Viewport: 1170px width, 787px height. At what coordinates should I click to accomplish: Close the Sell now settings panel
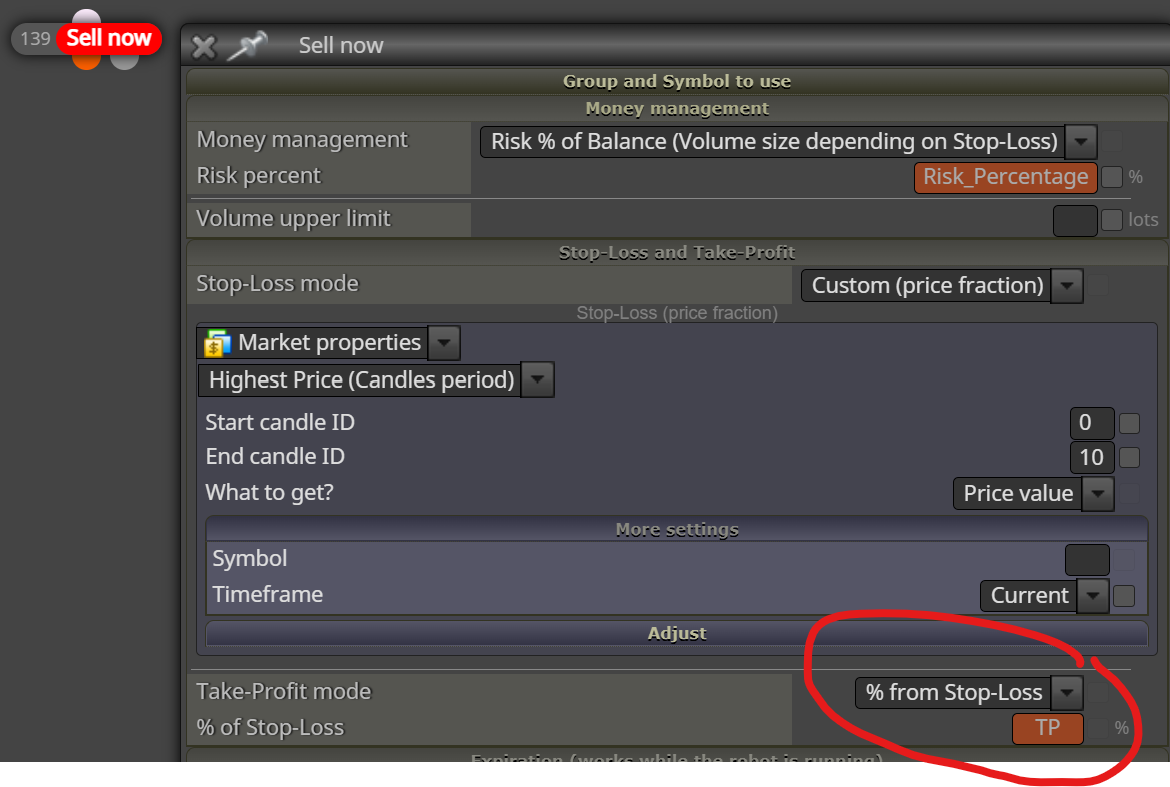203,47
